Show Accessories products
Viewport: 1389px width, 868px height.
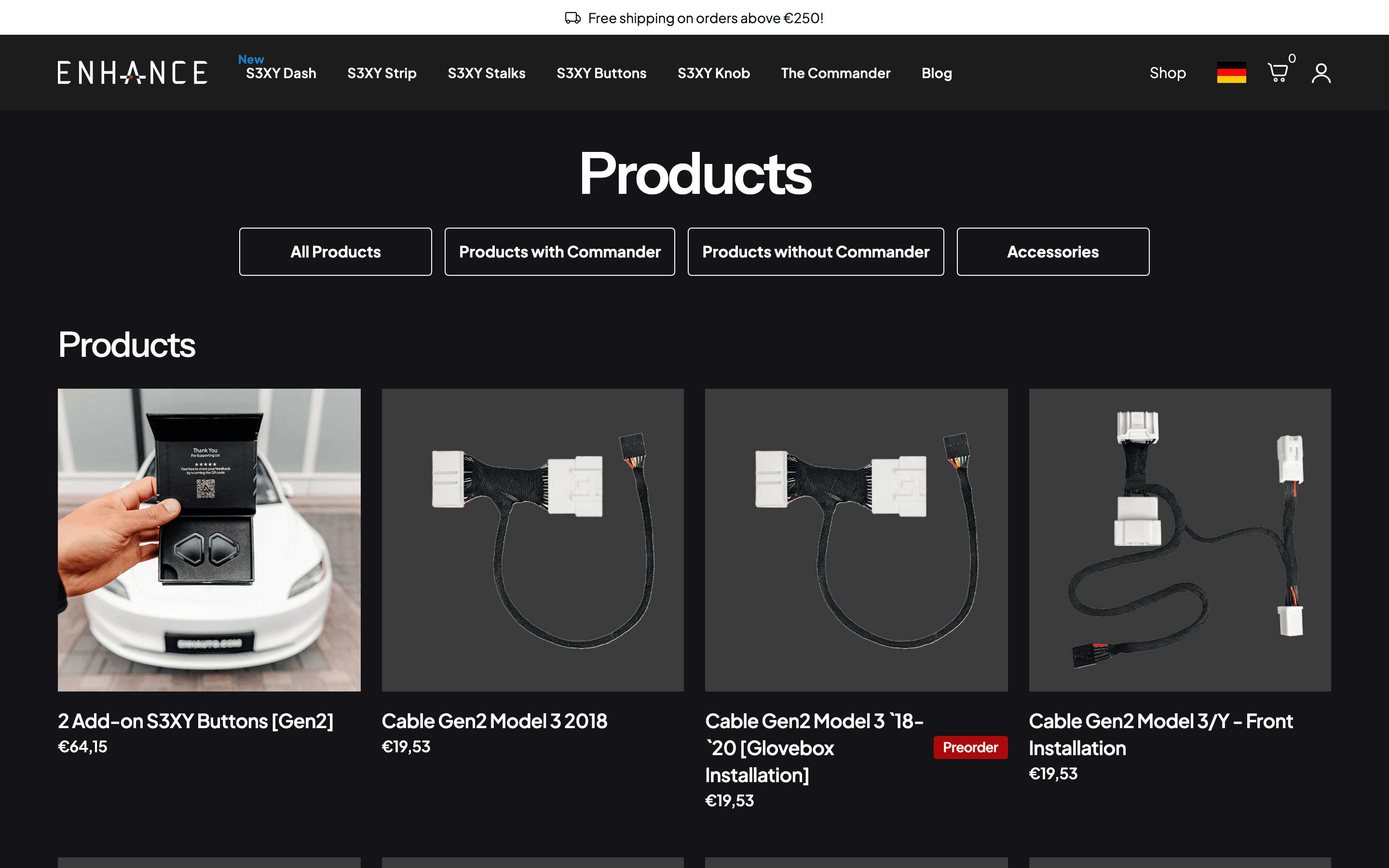click(x=1053, y=251)
